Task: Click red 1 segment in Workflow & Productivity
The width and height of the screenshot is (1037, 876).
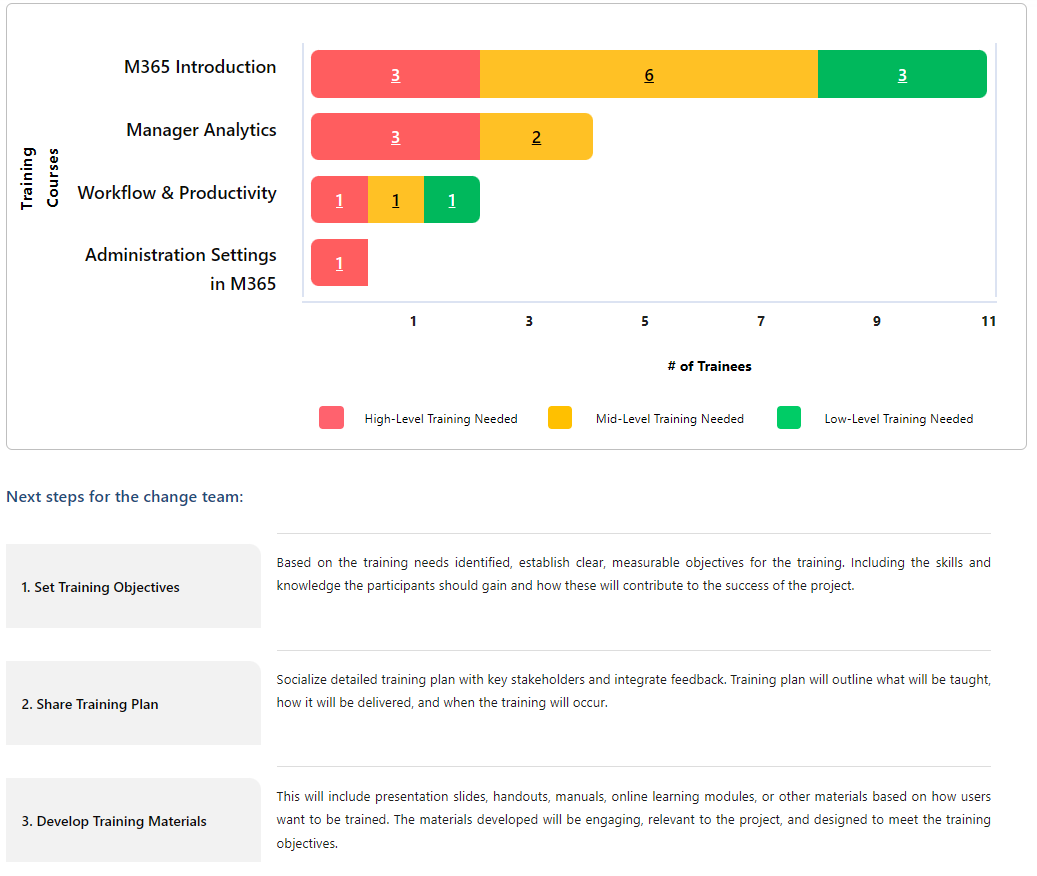Action: 339,200
